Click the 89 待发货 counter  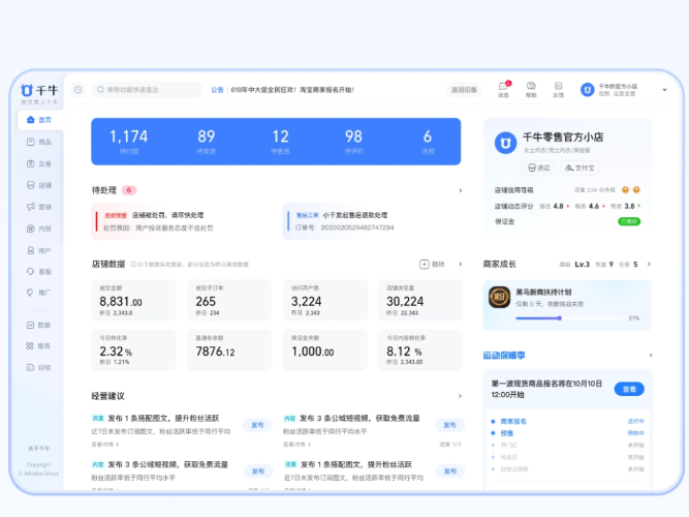(206, 141)
